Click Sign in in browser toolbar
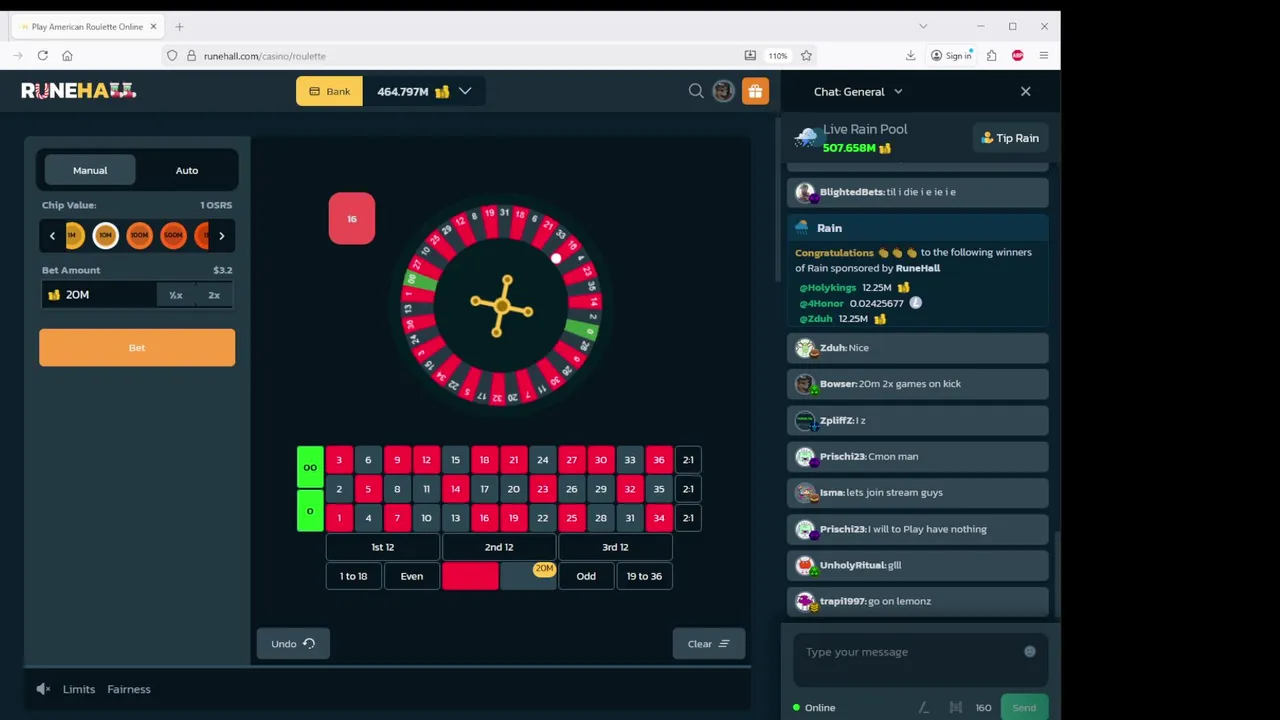This screenshot has width=1280, height=720. 951,56
